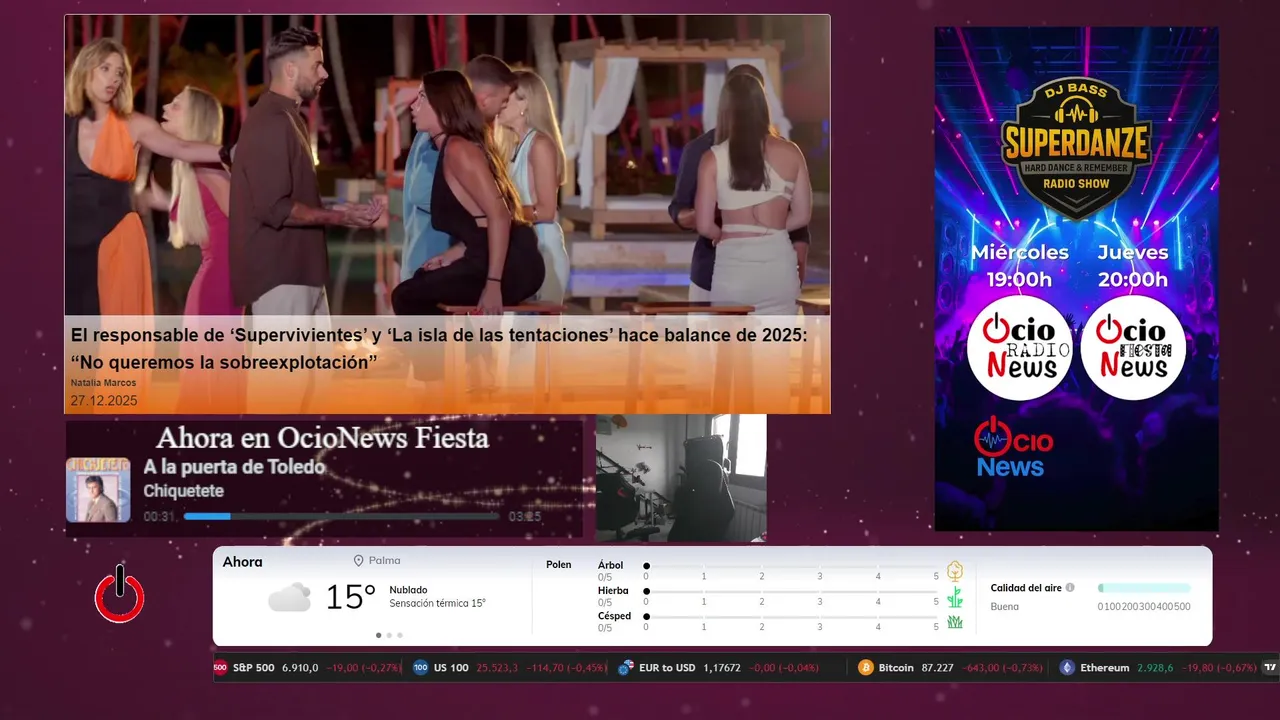
Task: Click the TradingView logo in ticker
Action: pos(1270,667)
